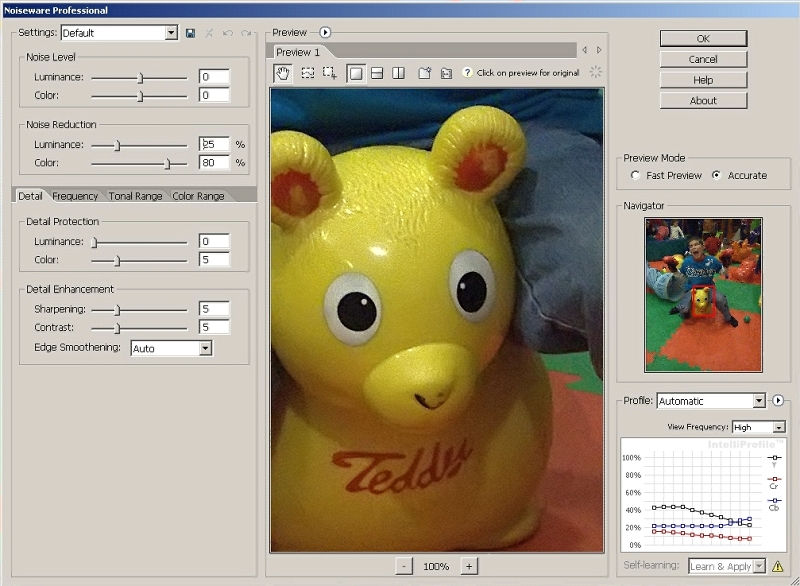This screenshot has width=800, height=586.
Task: Switch to the Frequency tab
Action: (x=75, y=196)
